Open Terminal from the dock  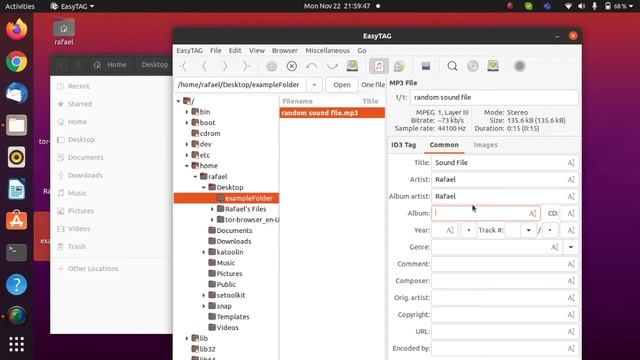coord(17,252)
